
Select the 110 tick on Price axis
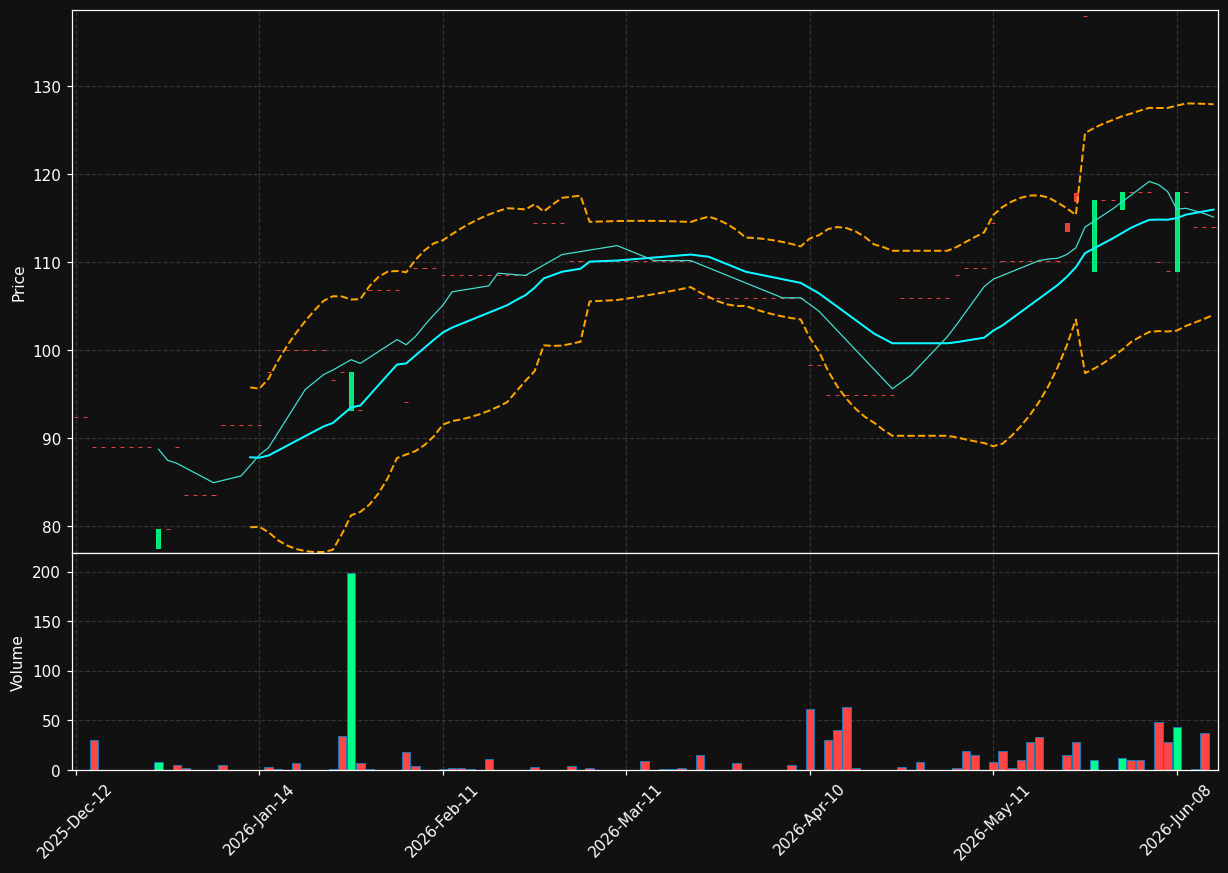click(48, 263)
